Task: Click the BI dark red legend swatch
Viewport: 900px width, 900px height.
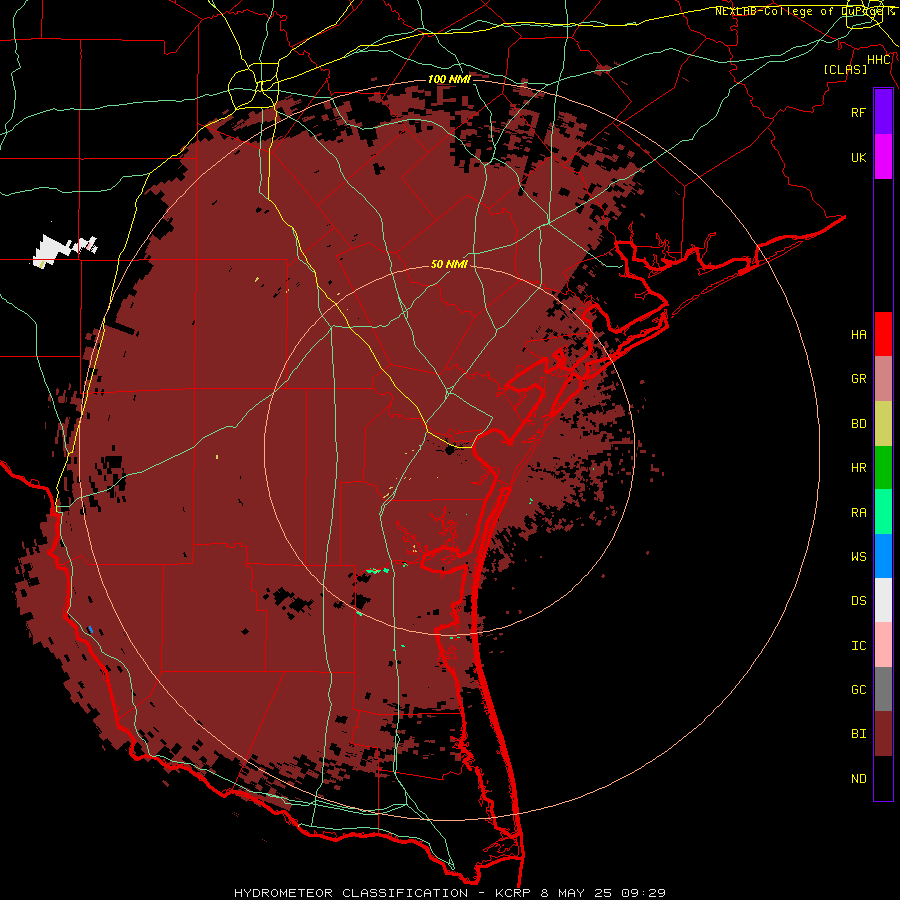Action: point(883,734)
